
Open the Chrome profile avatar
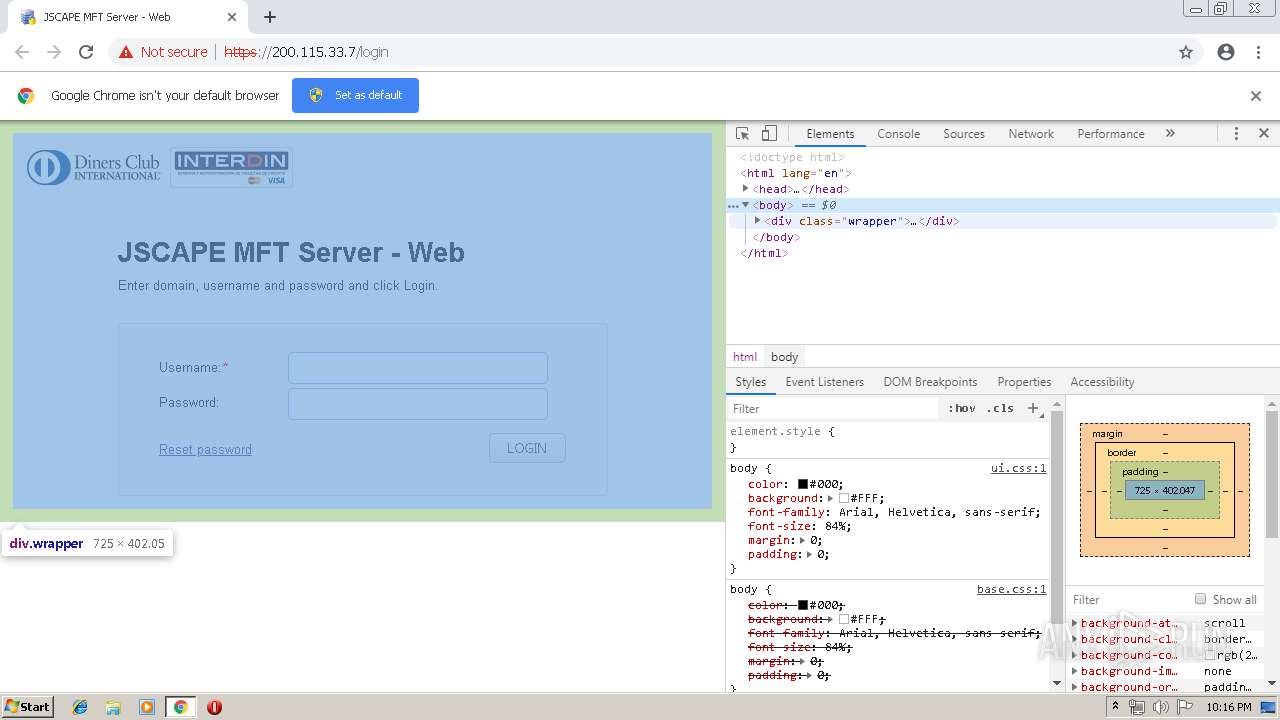[x=1226, y=52]
